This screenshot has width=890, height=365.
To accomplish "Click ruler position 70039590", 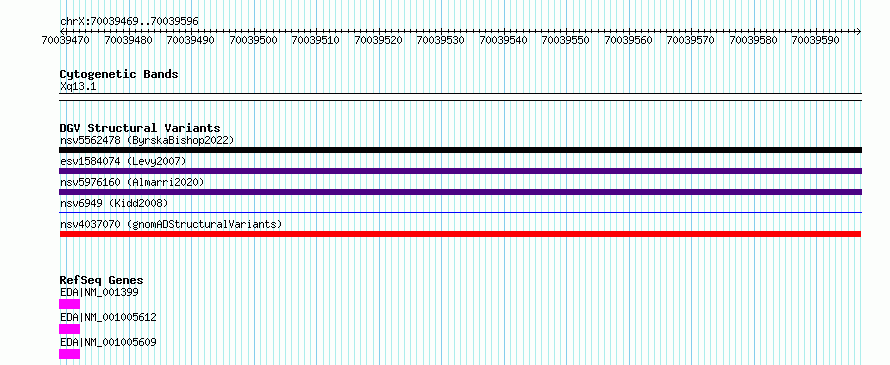I will click(x=816, y=41).
